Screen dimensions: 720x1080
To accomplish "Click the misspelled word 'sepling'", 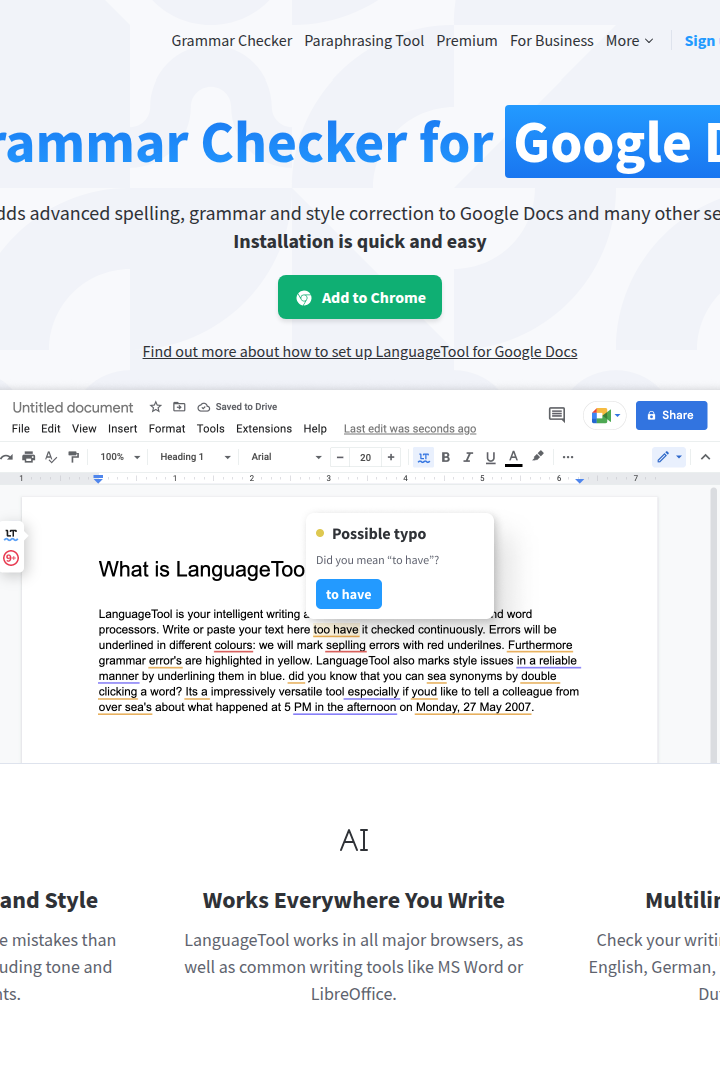I will tap(346, 645).
